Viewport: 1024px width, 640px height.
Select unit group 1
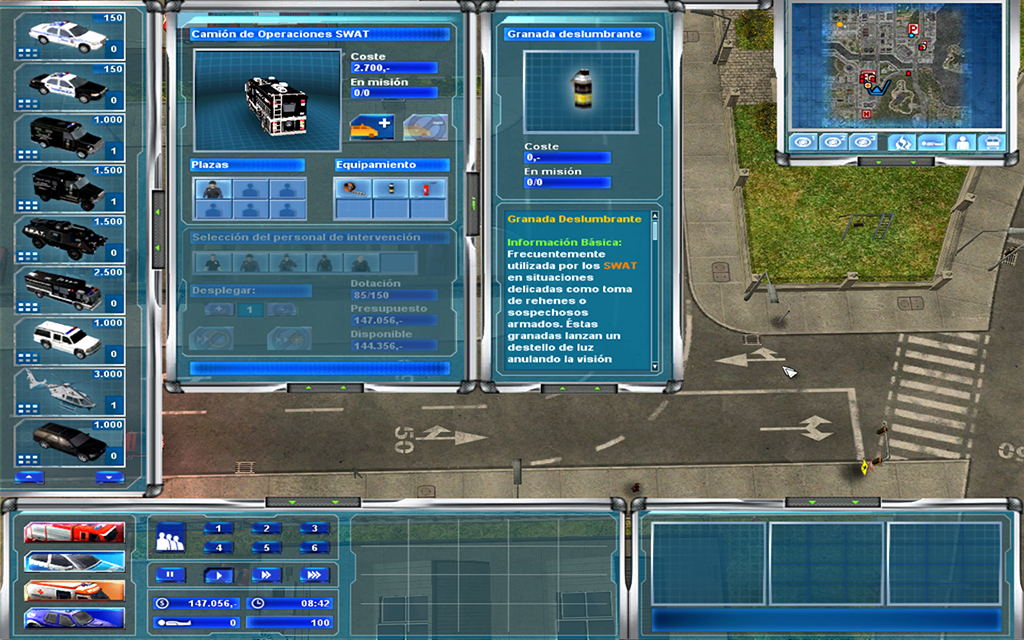pyautogui.click(x=218, y=528)
